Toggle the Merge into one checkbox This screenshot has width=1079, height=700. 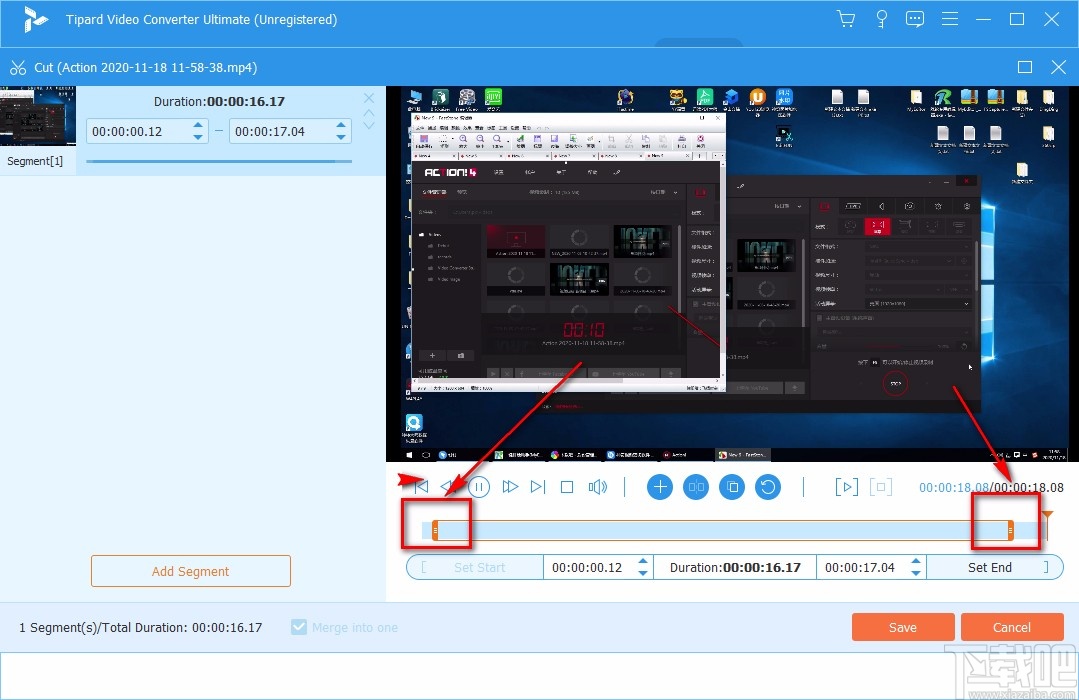coord(299,627)
